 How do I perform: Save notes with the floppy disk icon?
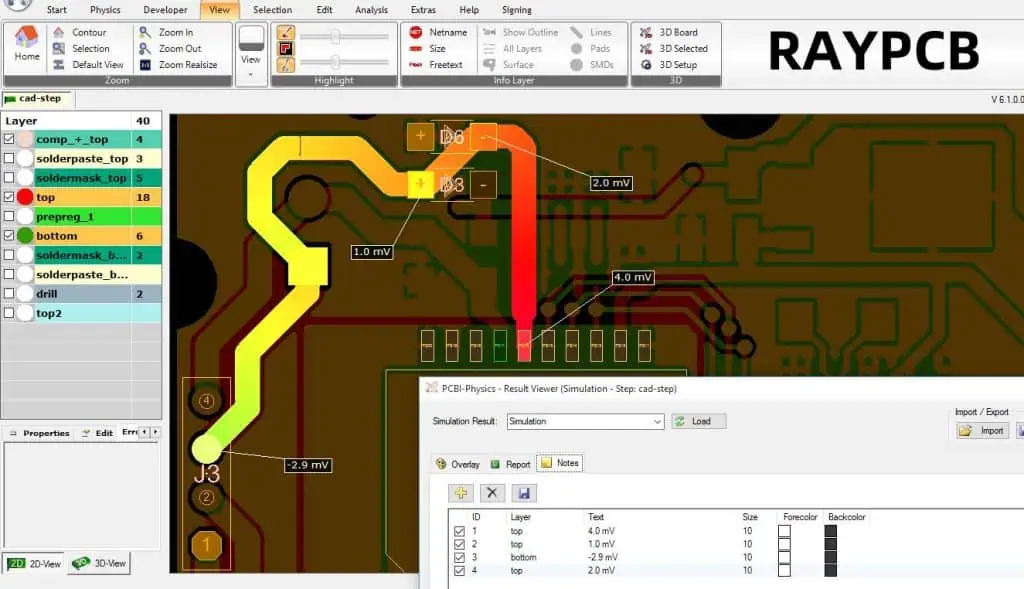point(522,493)
